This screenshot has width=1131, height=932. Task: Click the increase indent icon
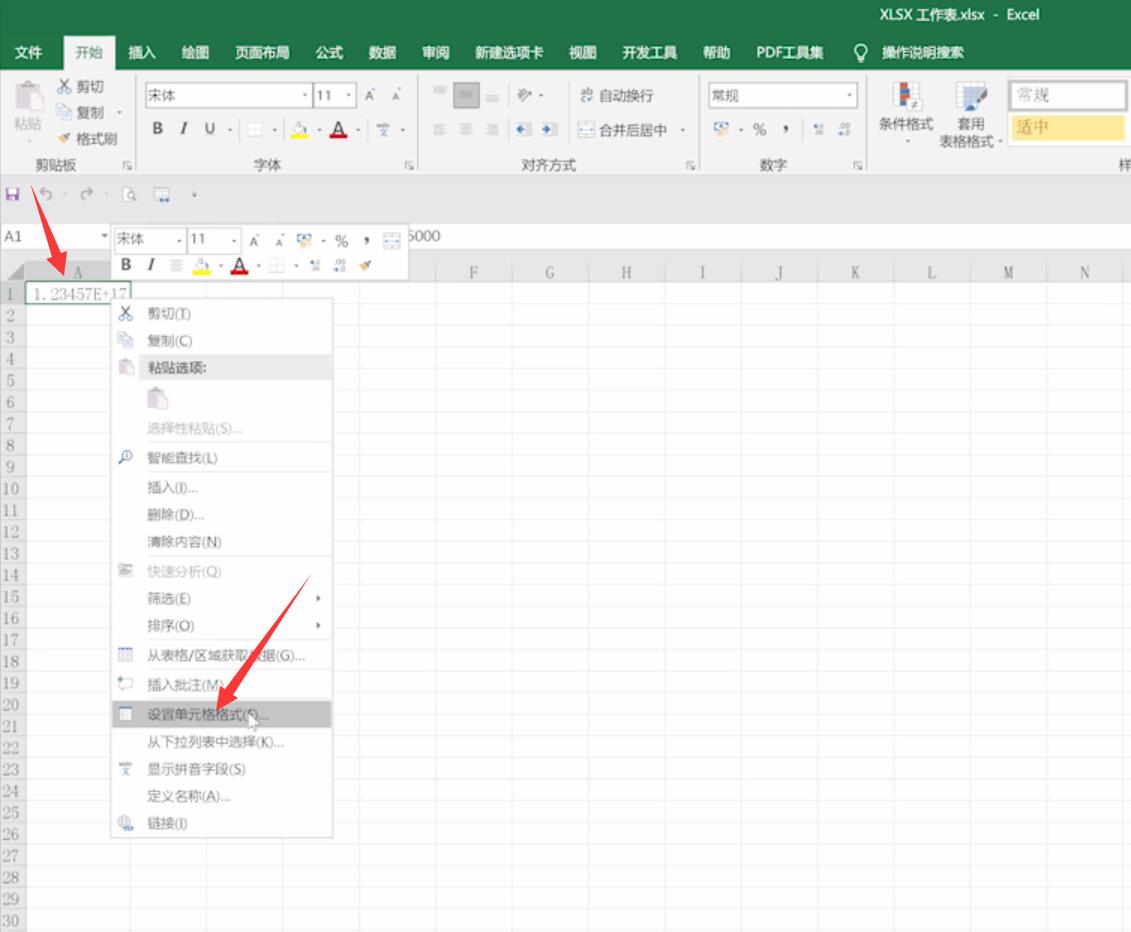tap(550, 129)
